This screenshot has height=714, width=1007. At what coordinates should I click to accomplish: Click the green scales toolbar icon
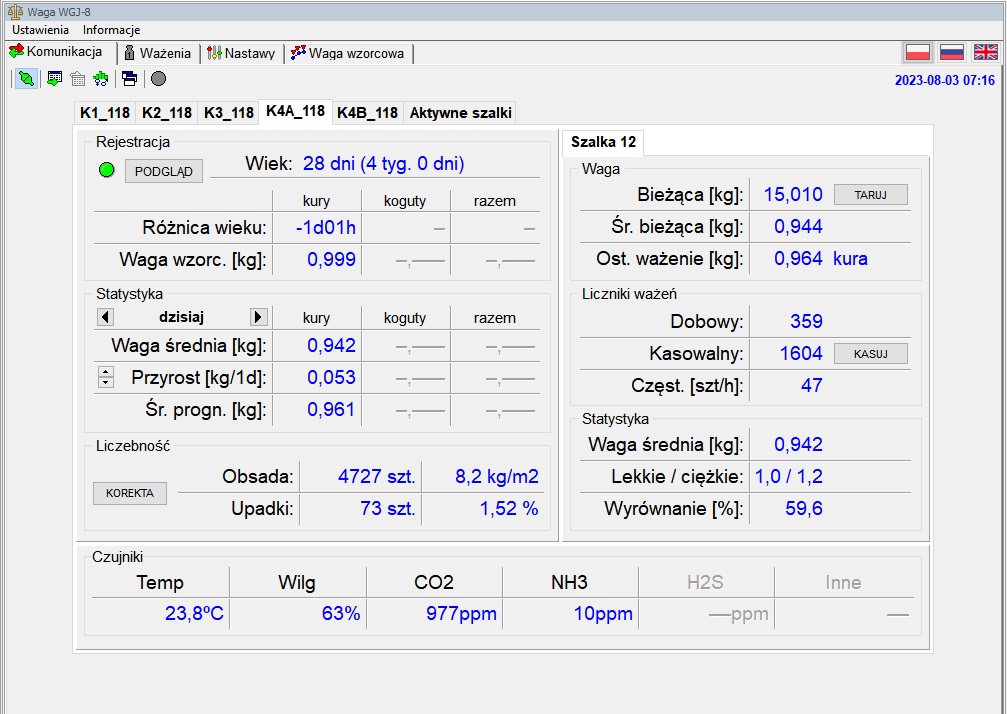101,78
